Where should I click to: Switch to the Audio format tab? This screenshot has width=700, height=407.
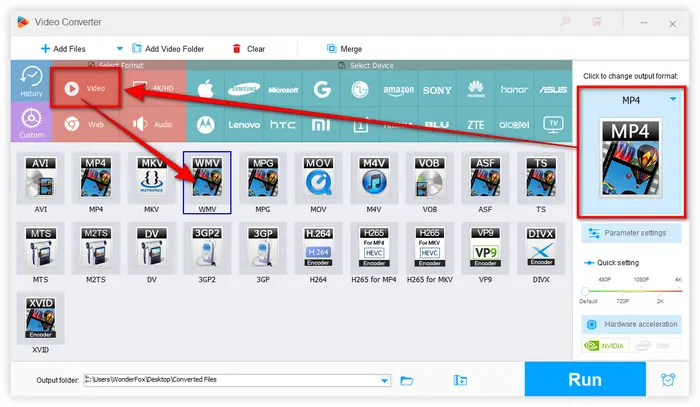coord(153,125)
